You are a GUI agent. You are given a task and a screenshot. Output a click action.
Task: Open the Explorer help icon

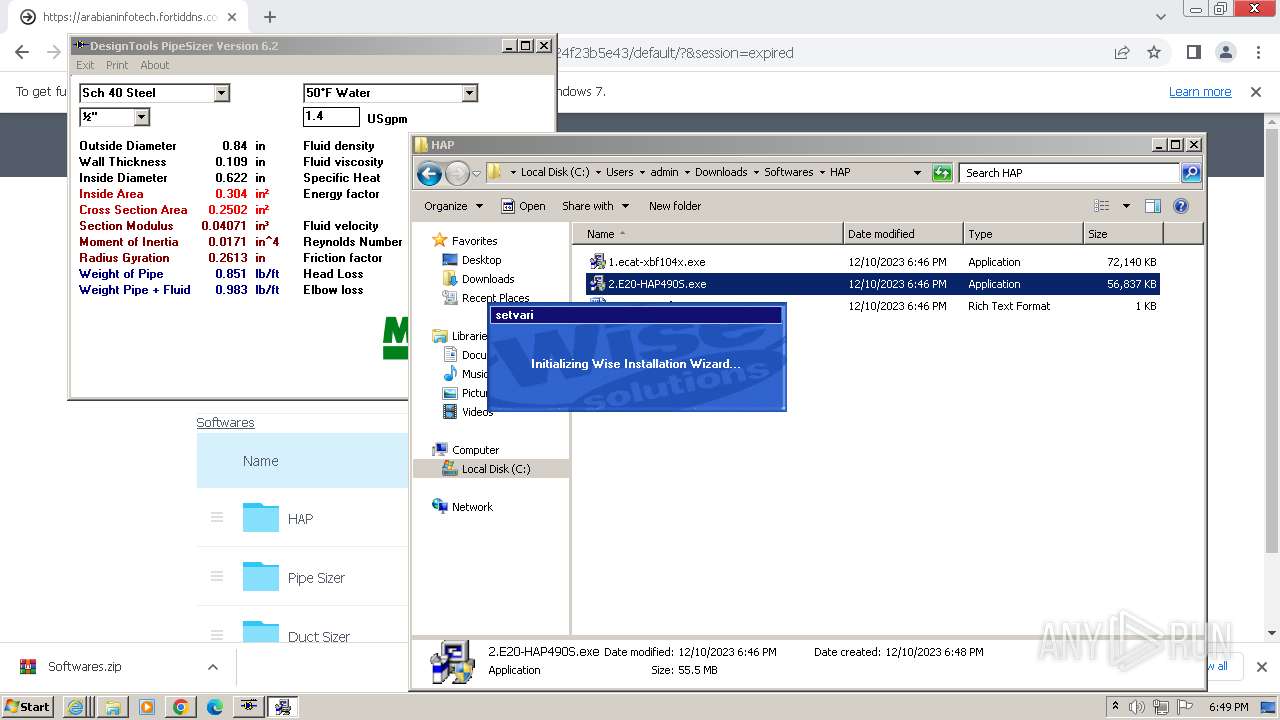(1181, 206)
